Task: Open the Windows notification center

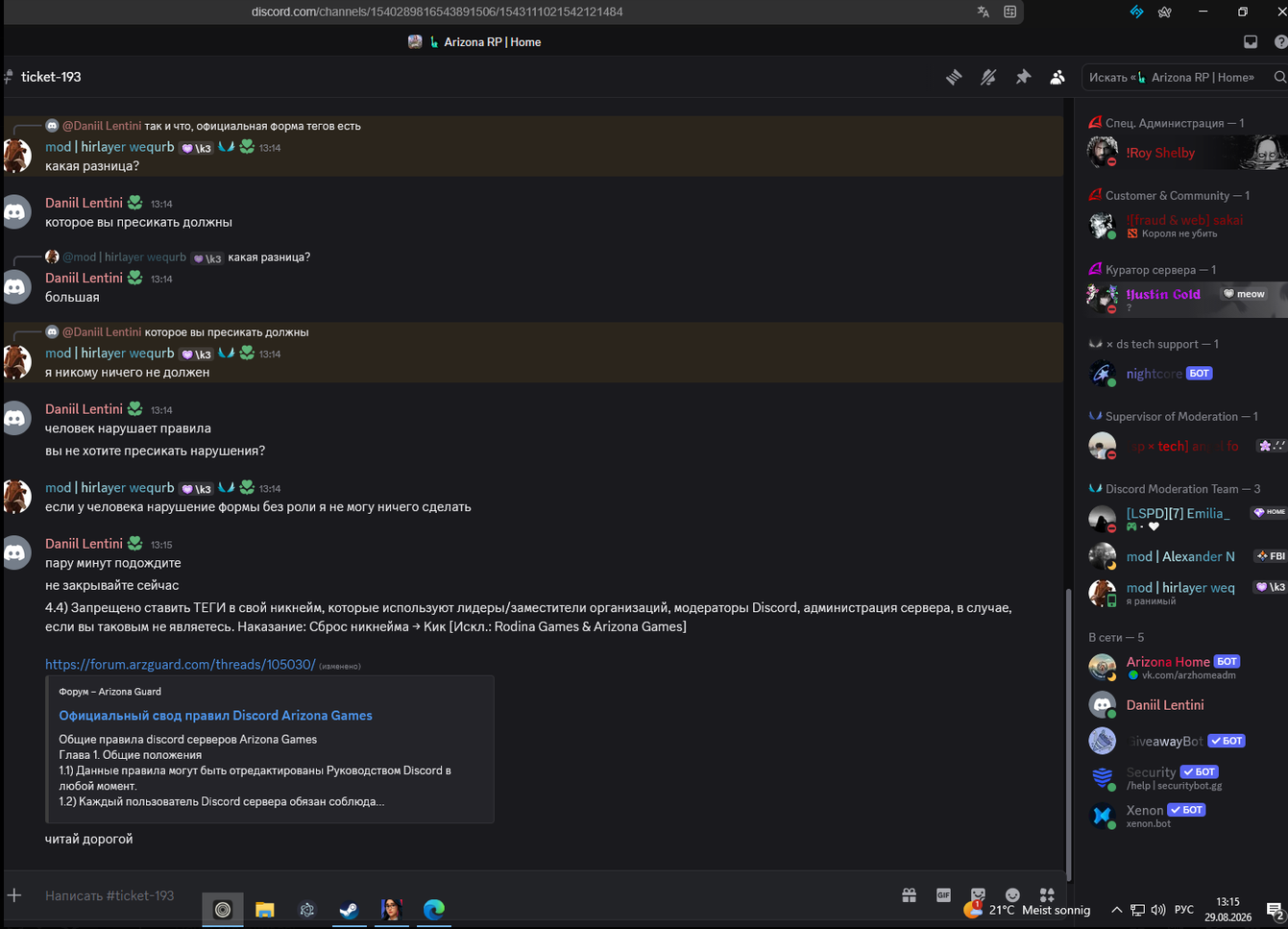Action: (x=1275, y=910)
